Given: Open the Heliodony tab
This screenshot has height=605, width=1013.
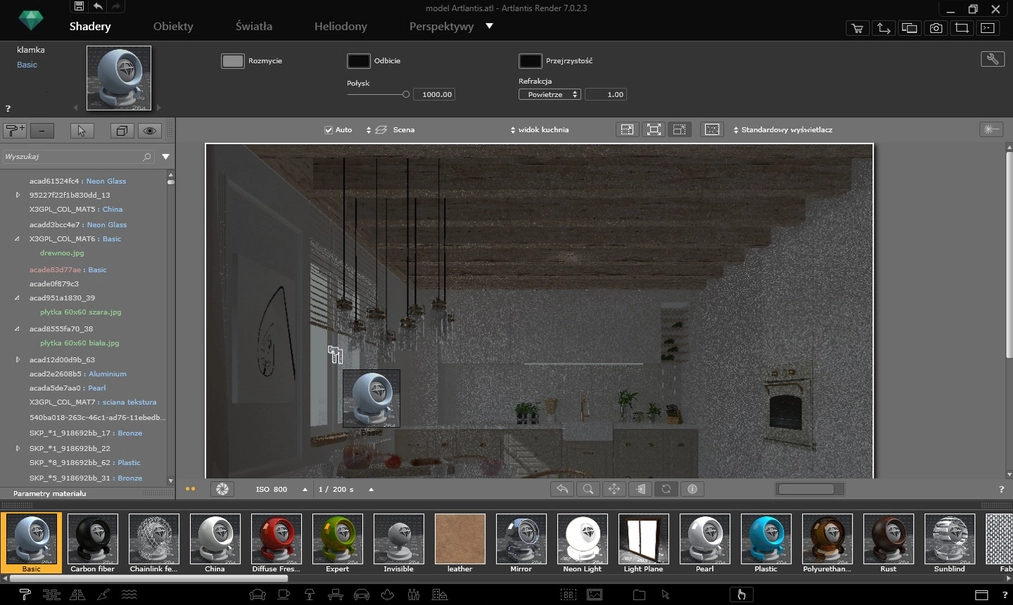Looking at the screenshot, I should pos(340,27).
